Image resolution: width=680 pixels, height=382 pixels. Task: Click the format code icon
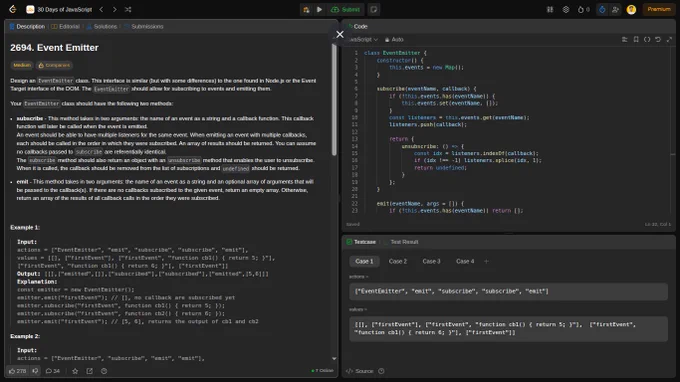[x=624, y=39]
